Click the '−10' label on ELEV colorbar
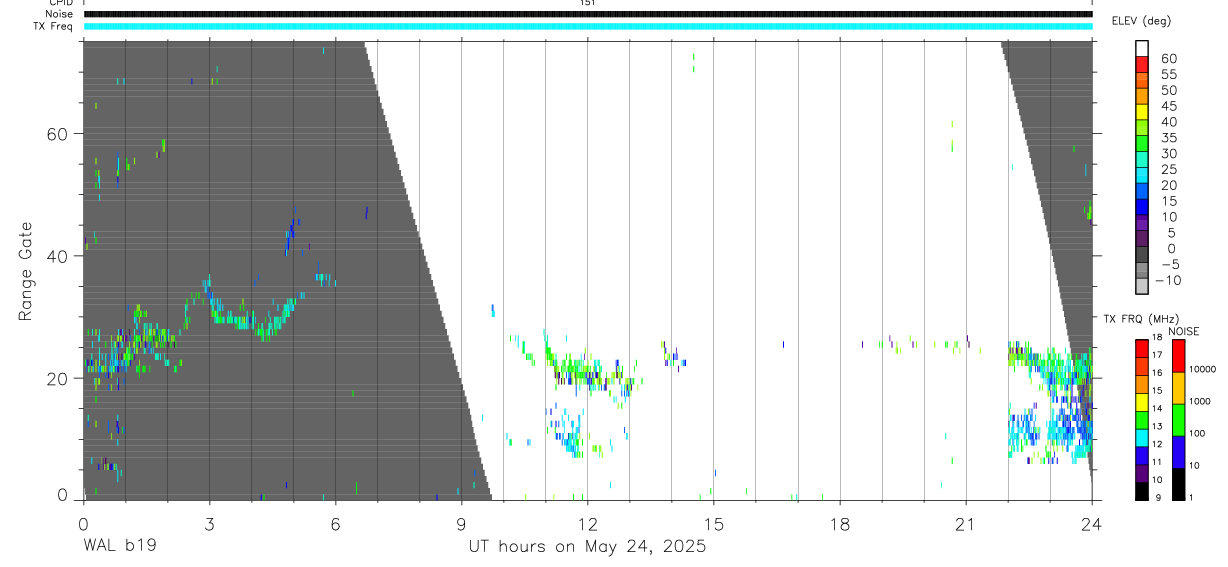This screenshot has width=1228, height=567. (1168, 281)
